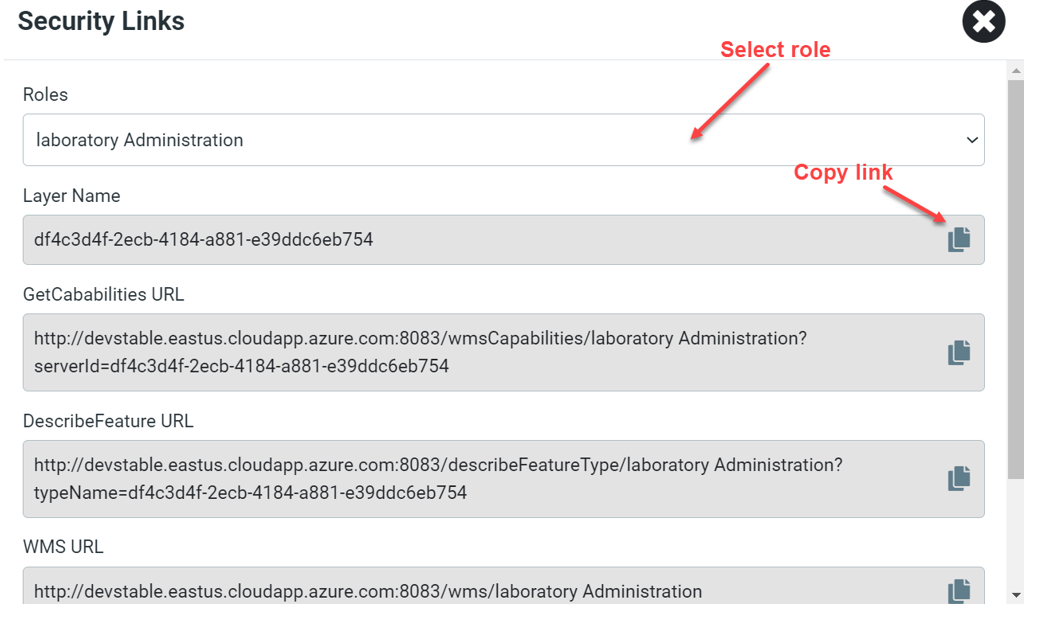Copy the Layer Name value

(x=959, y=239)
